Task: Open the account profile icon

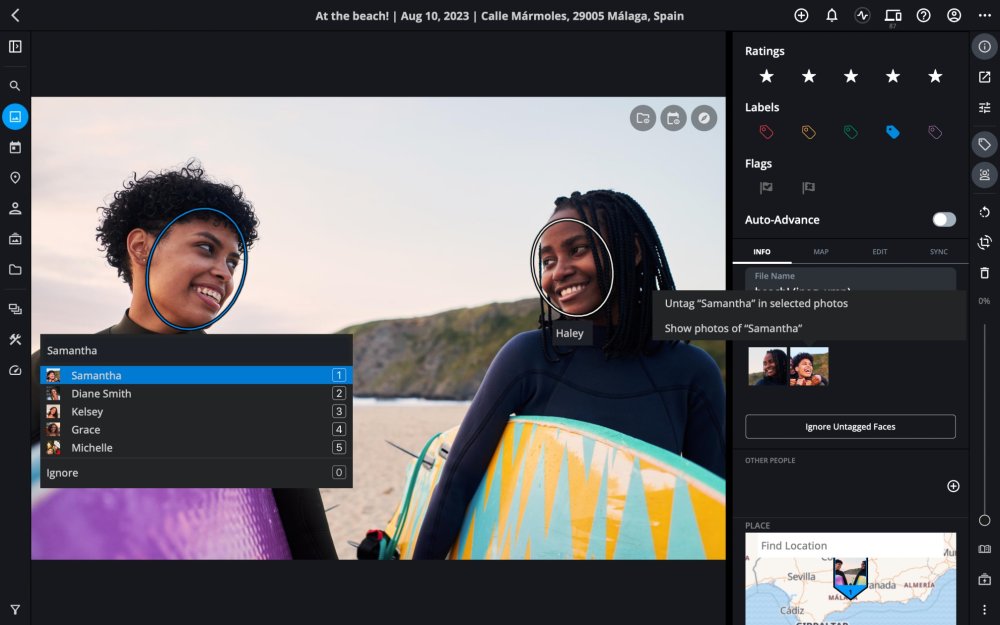Action: click(954, 15)
